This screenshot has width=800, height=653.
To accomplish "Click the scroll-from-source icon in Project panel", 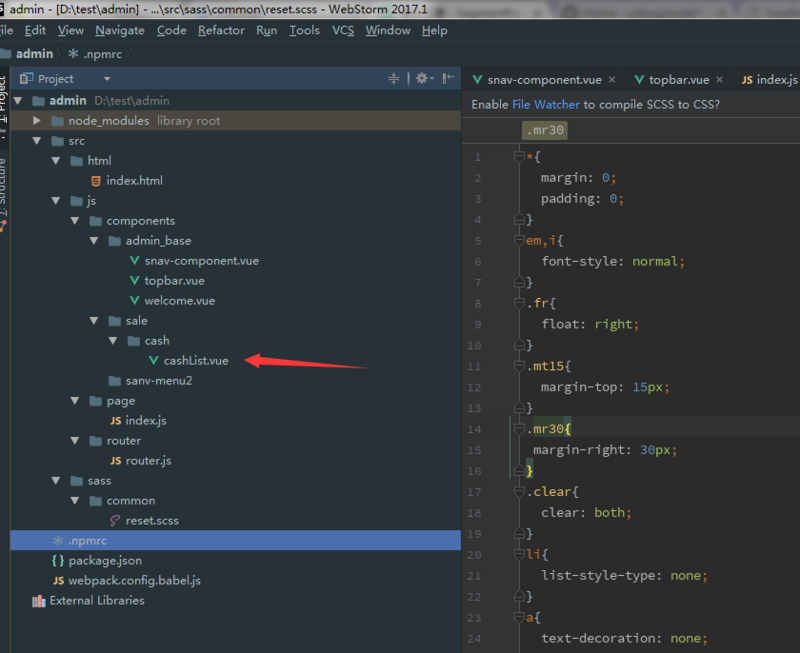I will pyautogui.click(x=394, y=79).
